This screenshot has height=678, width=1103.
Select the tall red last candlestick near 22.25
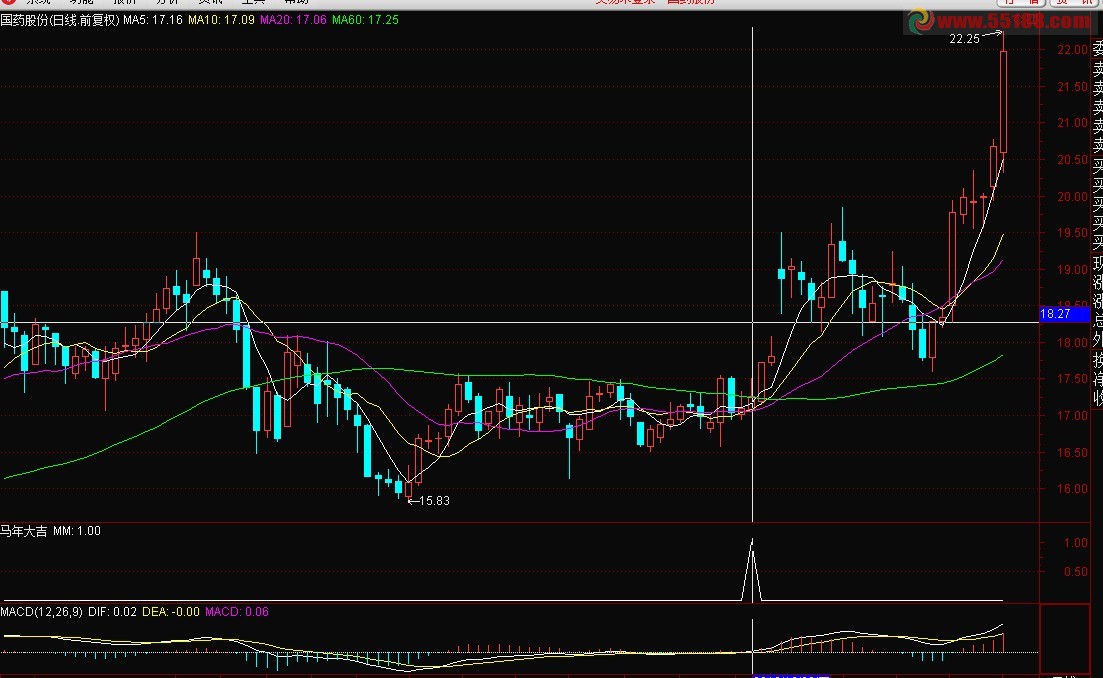(x=1003, y=101)
